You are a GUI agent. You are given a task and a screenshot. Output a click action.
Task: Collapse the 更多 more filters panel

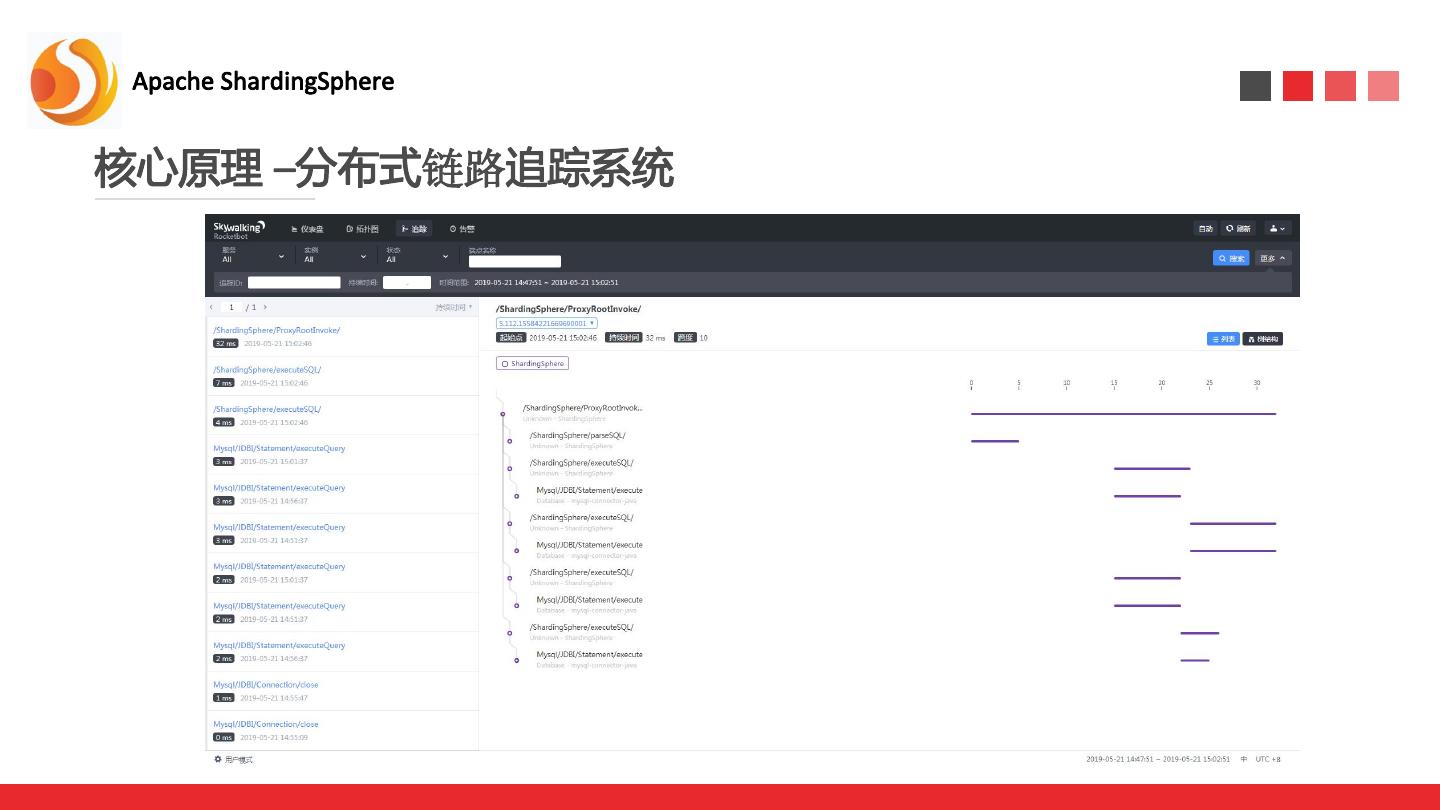click(x=1273, y=258)
